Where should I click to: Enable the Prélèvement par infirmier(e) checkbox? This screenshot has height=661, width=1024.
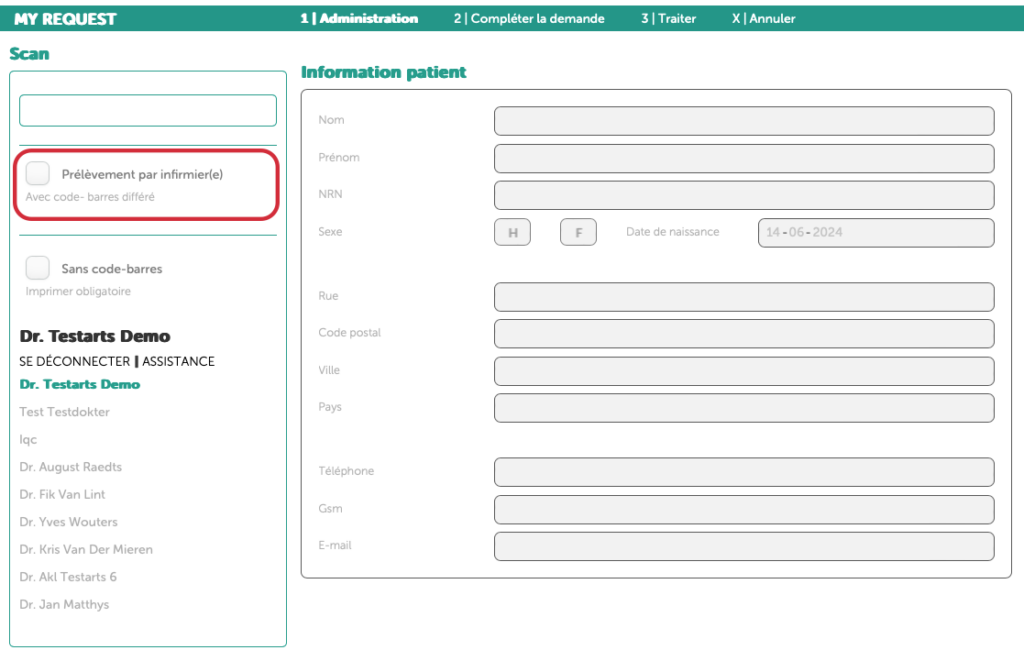pyautogui.click(x=37, y=173)
